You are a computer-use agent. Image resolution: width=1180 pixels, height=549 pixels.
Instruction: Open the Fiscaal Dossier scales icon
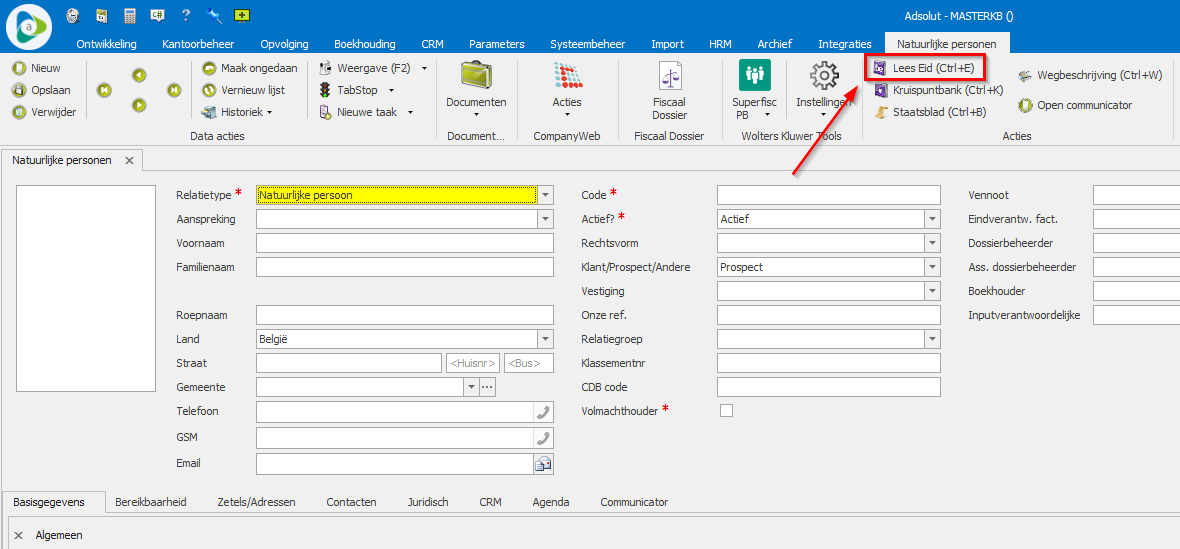[669, 77]
